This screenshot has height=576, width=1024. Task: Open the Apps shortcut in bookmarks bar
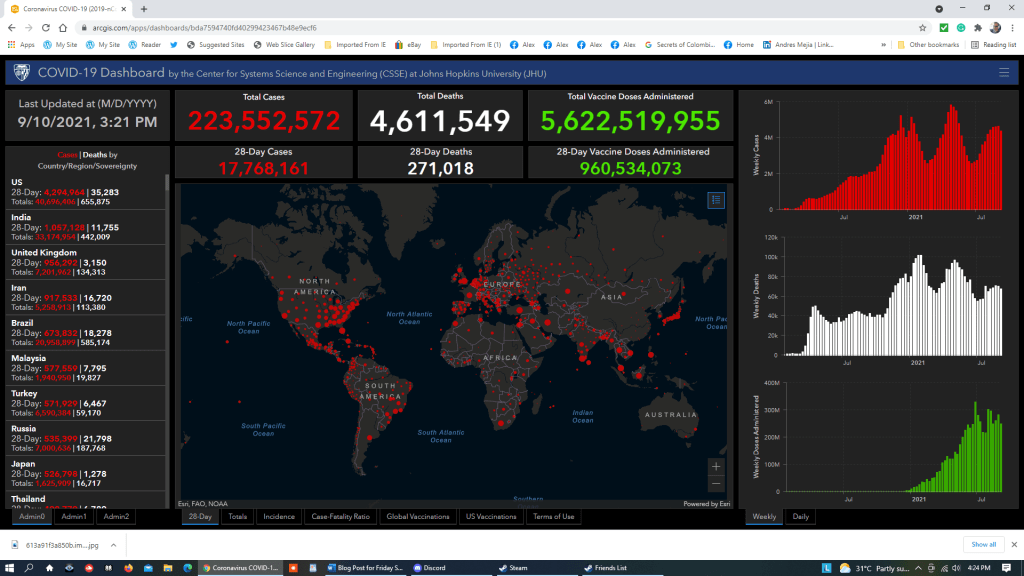[21, 45]
